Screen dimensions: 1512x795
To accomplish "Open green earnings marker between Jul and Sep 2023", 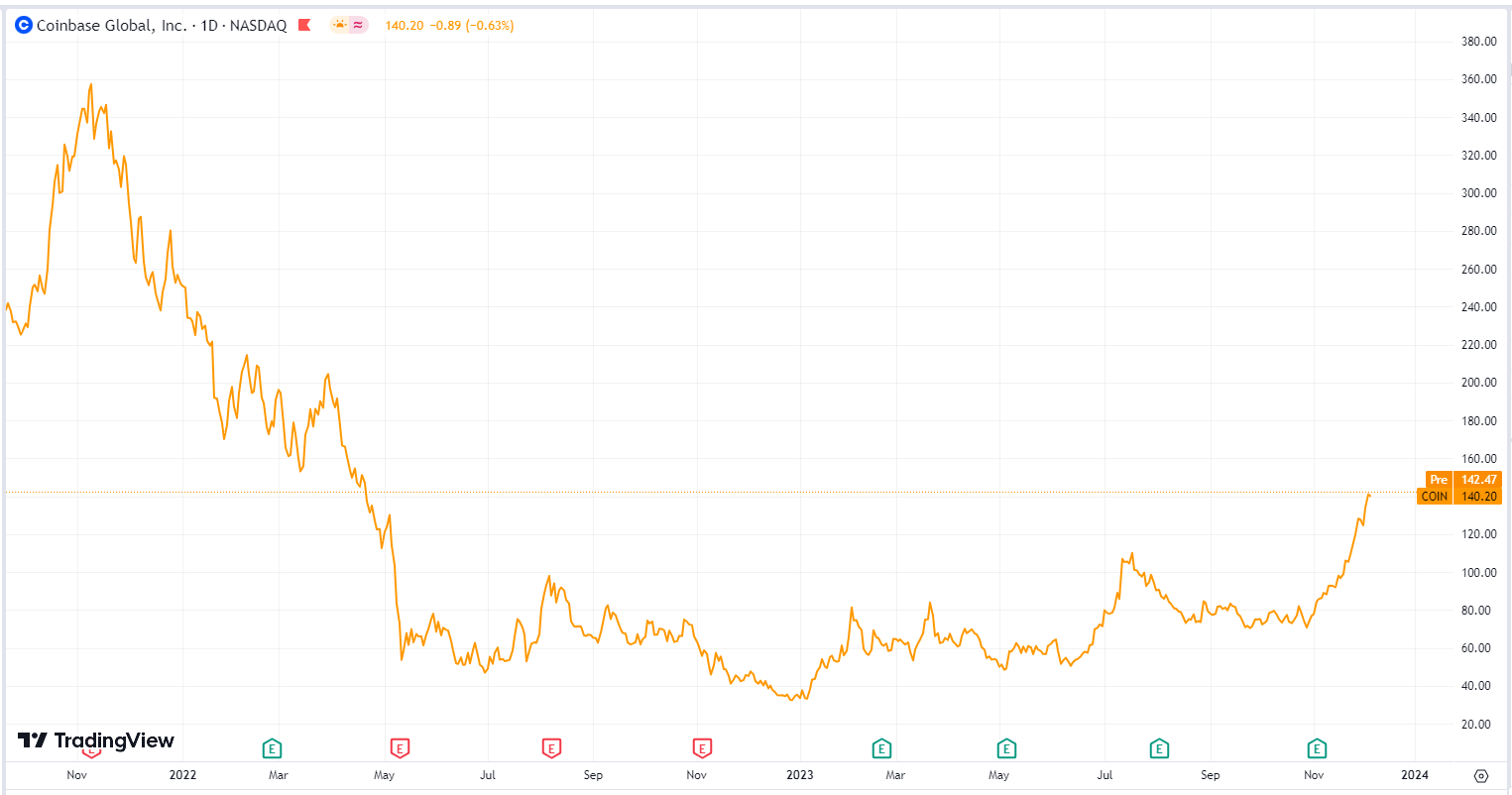I will 1158,748.
